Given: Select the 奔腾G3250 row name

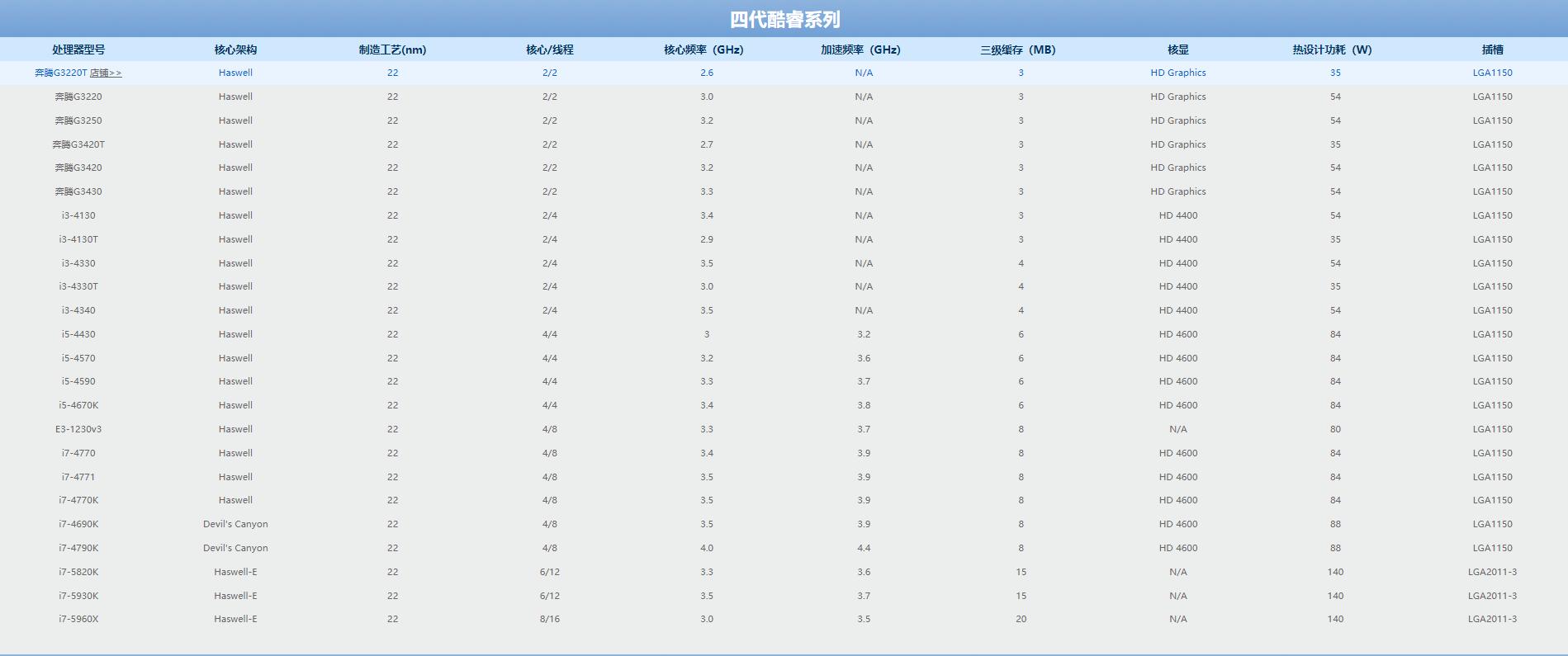Looking at the screenshot, I should pyautogui.click(x=78, y=120).
